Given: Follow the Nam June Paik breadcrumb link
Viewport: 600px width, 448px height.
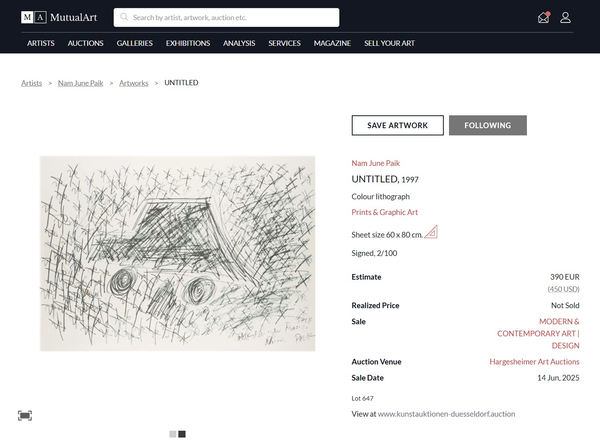Looking at the screenshot, I should pos(80,83).
